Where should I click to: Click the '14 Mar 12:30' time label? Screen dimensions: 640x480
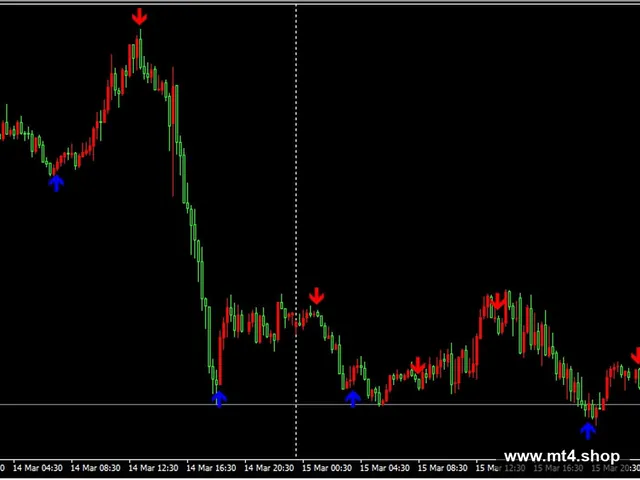click(153, 468)
